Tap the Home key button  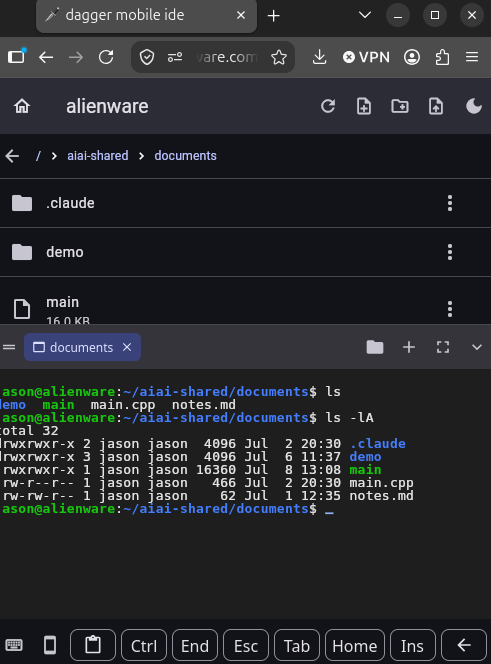pyautogui.click(x=355, y=645)
